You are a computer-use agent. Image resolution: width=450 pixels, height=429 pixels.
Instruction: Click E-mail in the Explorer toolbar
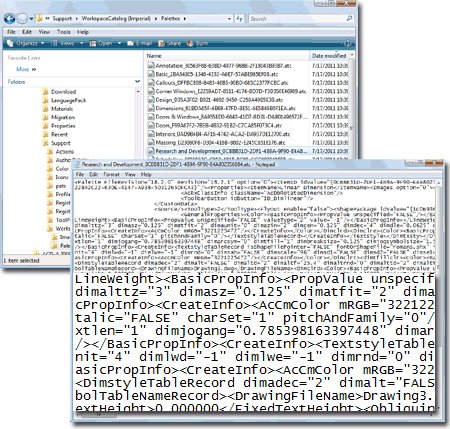[140, 43]
